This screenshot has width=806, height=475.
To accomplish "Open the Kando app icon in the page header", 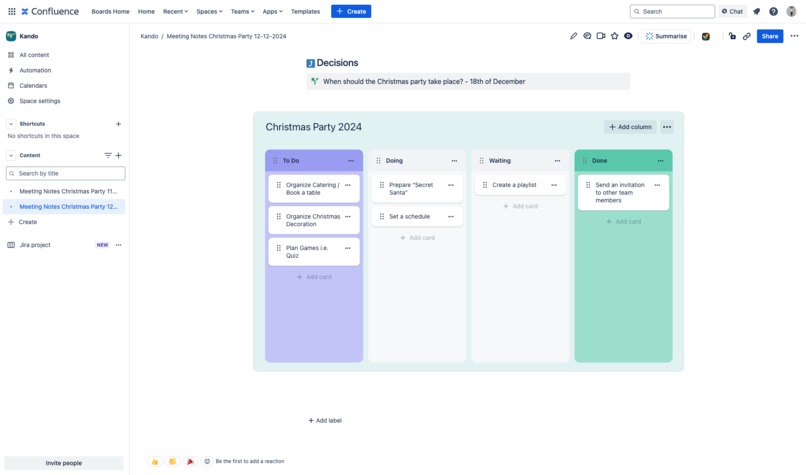I will coord(706,36).
